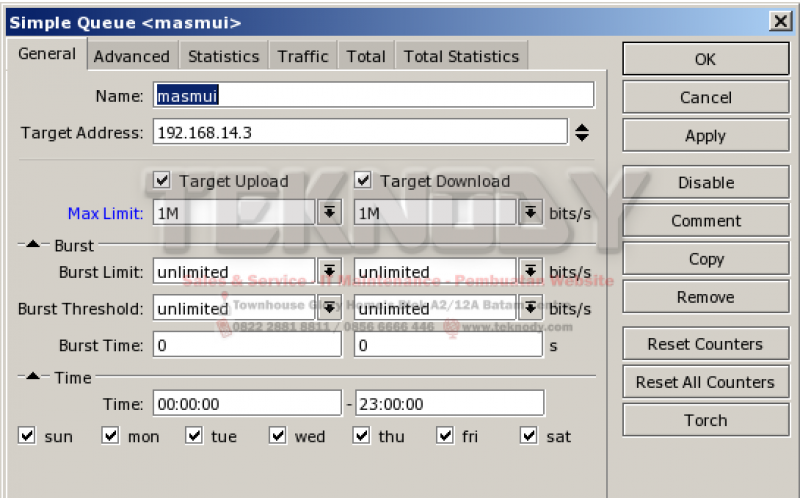Close the Simple Queue window
This screenshot has height=500, width=800.
point(781,21)
